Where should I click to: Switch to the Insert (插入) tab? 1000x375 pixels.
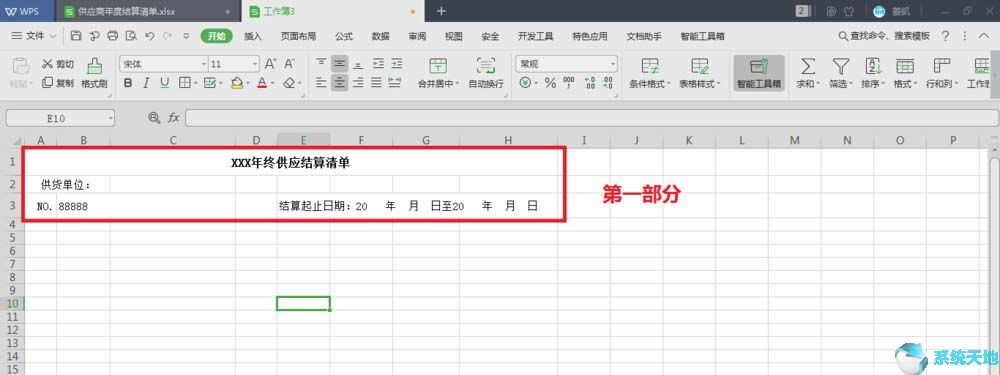click(253, 36)
